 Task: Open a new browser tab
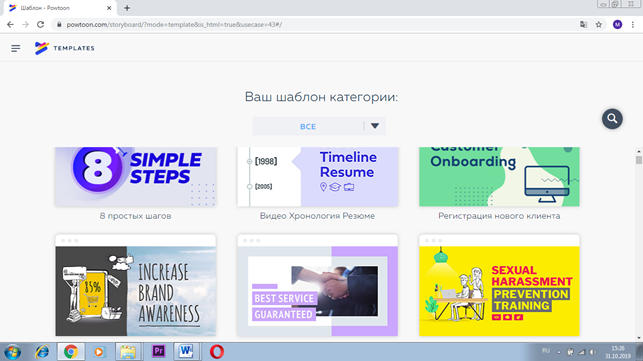point(127,8)
